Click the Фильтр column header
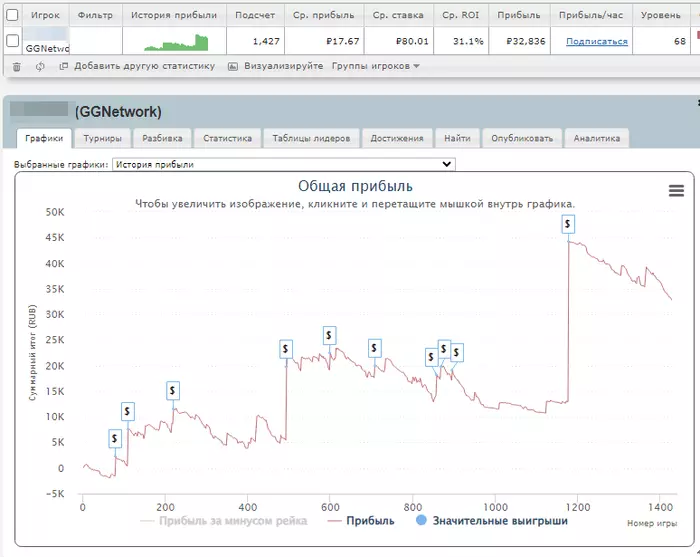This screenshot has height=557, width=700. (x=95, y=15)
